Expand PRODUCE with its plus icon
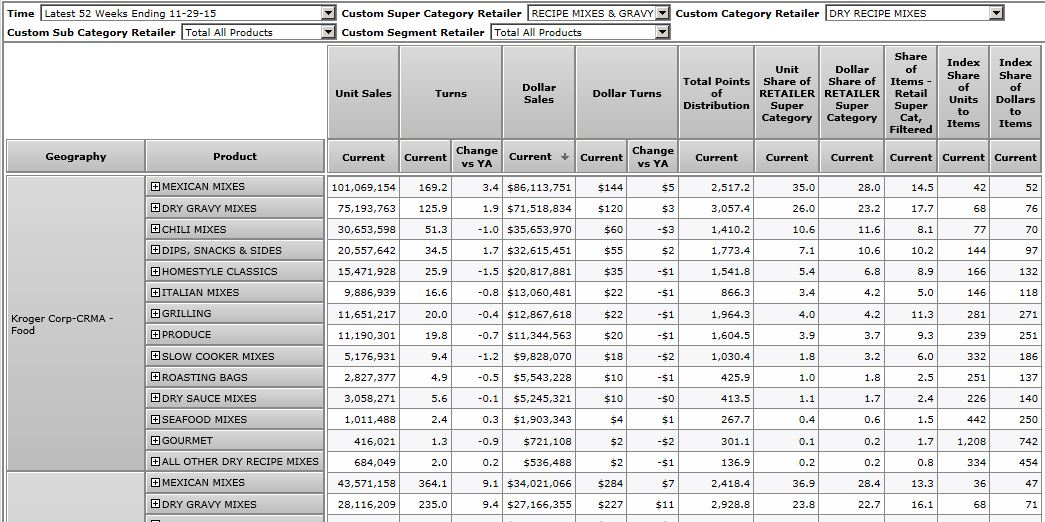 click(x=155, y=335)
